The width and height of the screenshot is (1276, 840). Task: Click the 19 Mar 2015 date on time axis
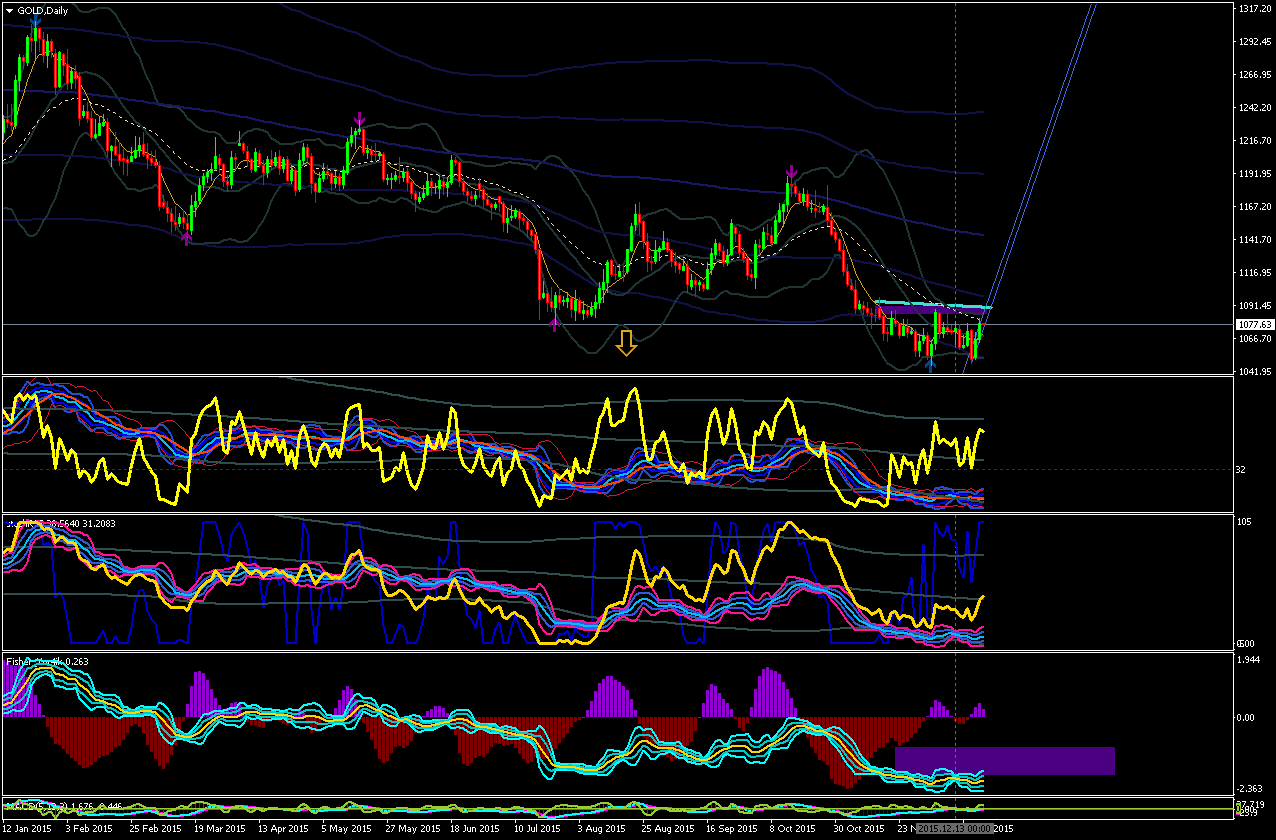click(219, 829)
